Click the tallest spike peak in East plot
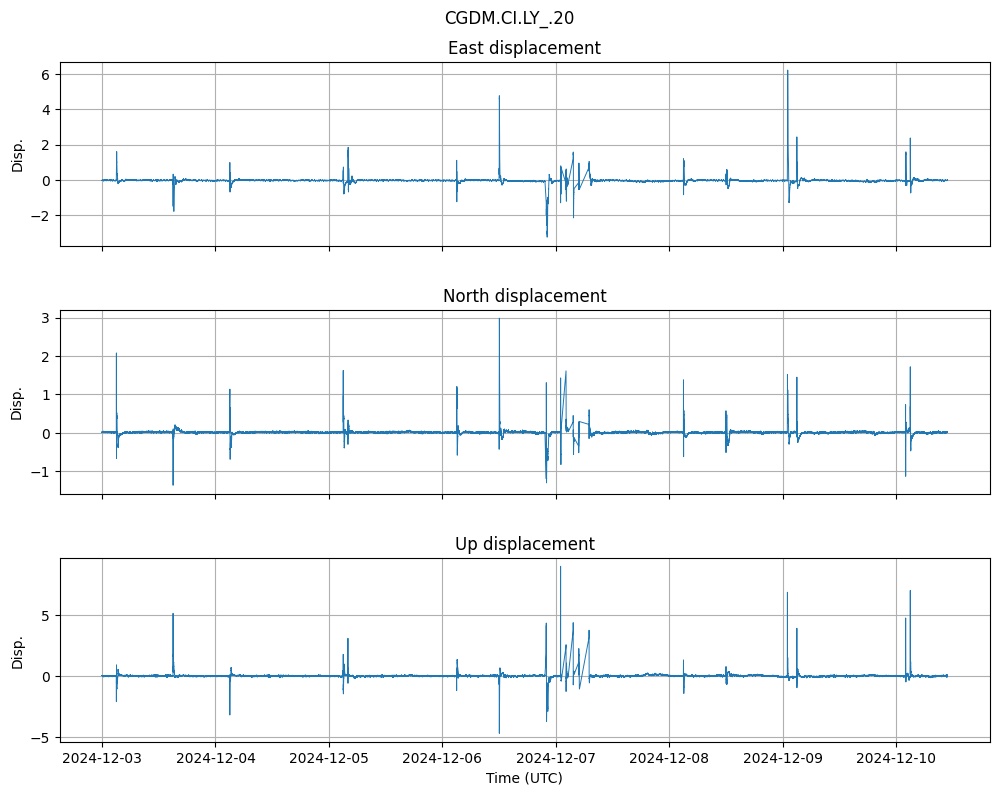Screen dimensions: 999x795 point(787,71)
